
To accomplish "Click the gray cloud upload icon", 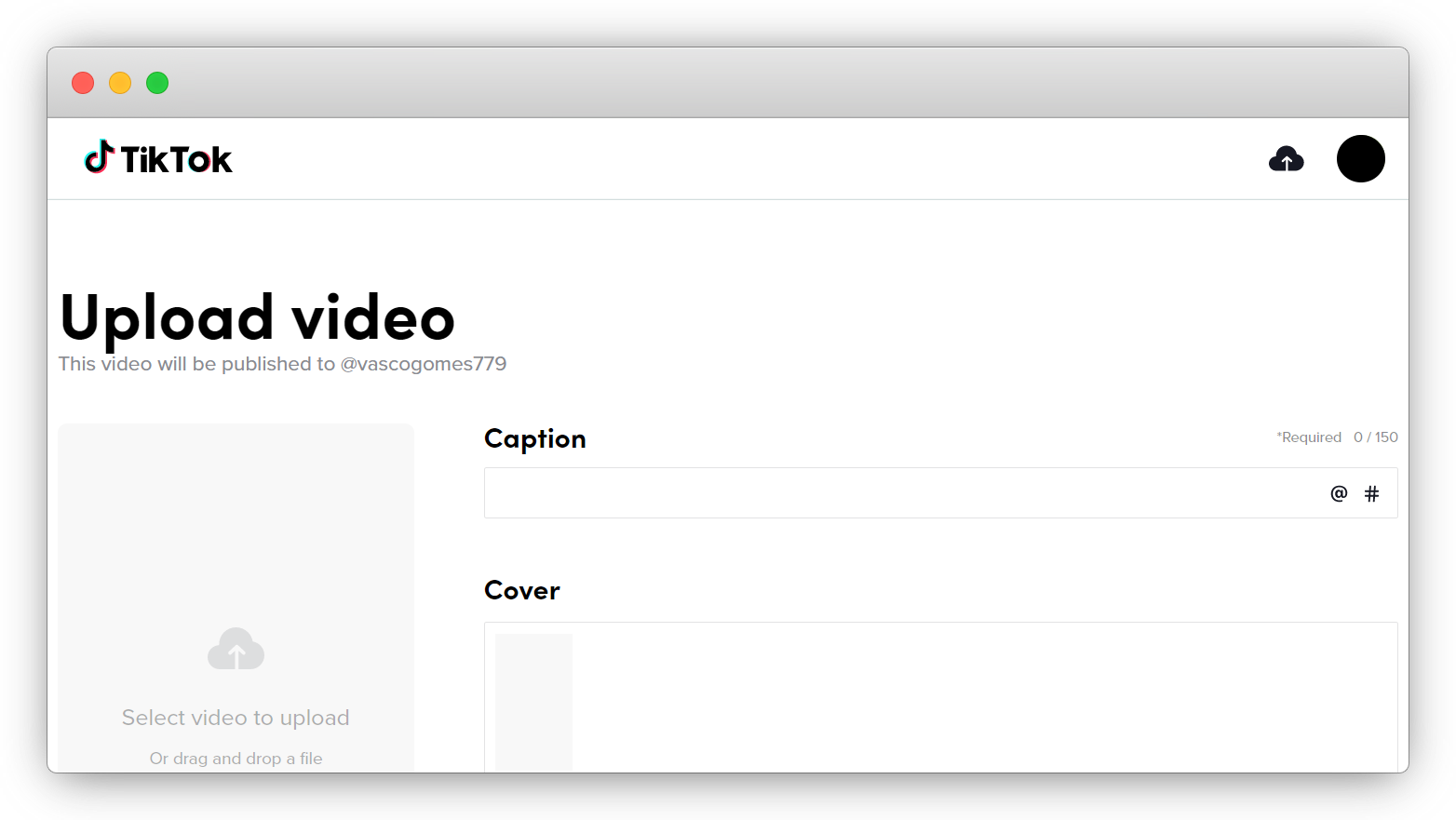I will [236, 649].
